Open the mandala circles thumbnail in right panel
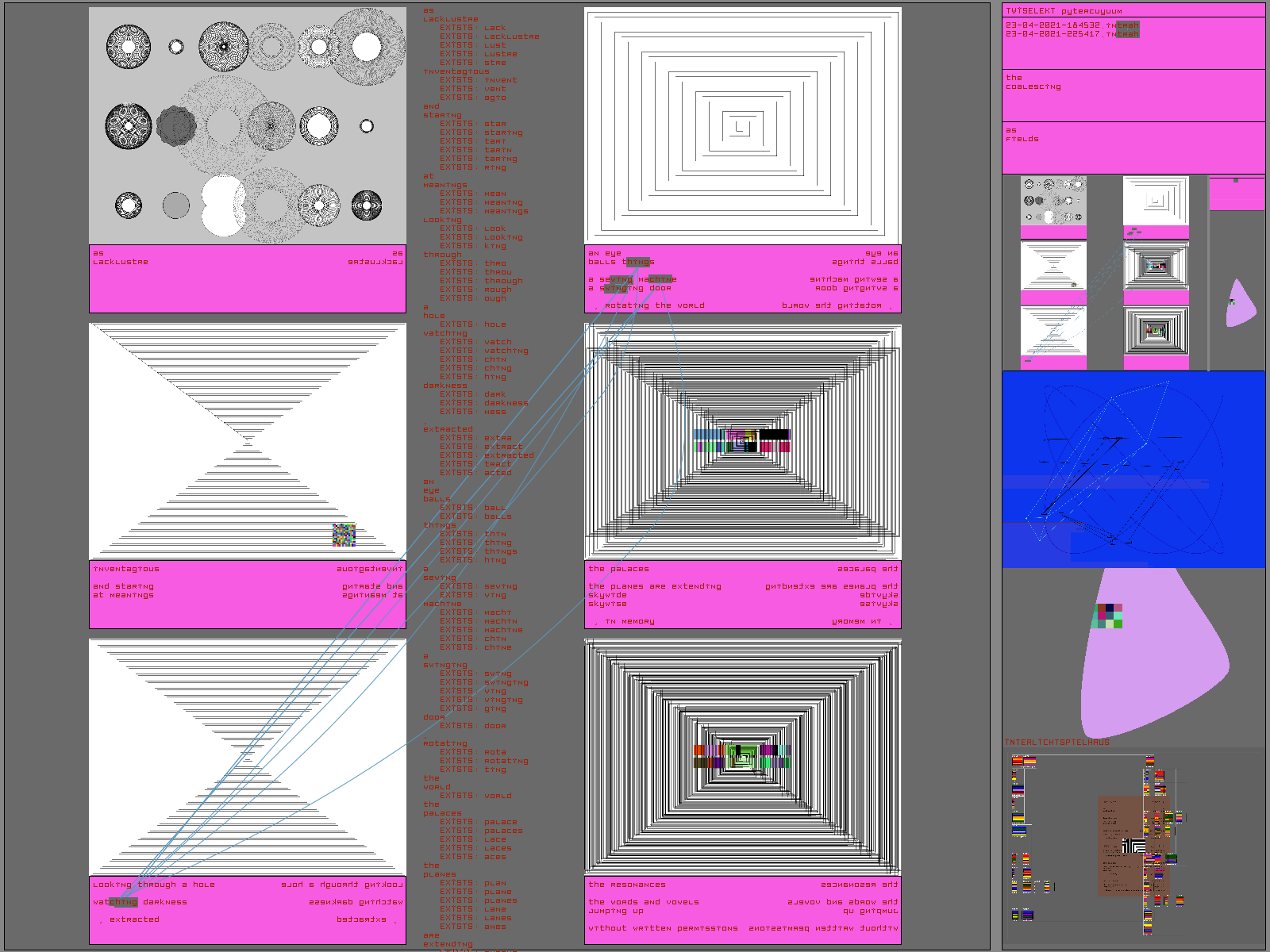Viewport: 1270px width, 952px height. (x=1053, y=201)
